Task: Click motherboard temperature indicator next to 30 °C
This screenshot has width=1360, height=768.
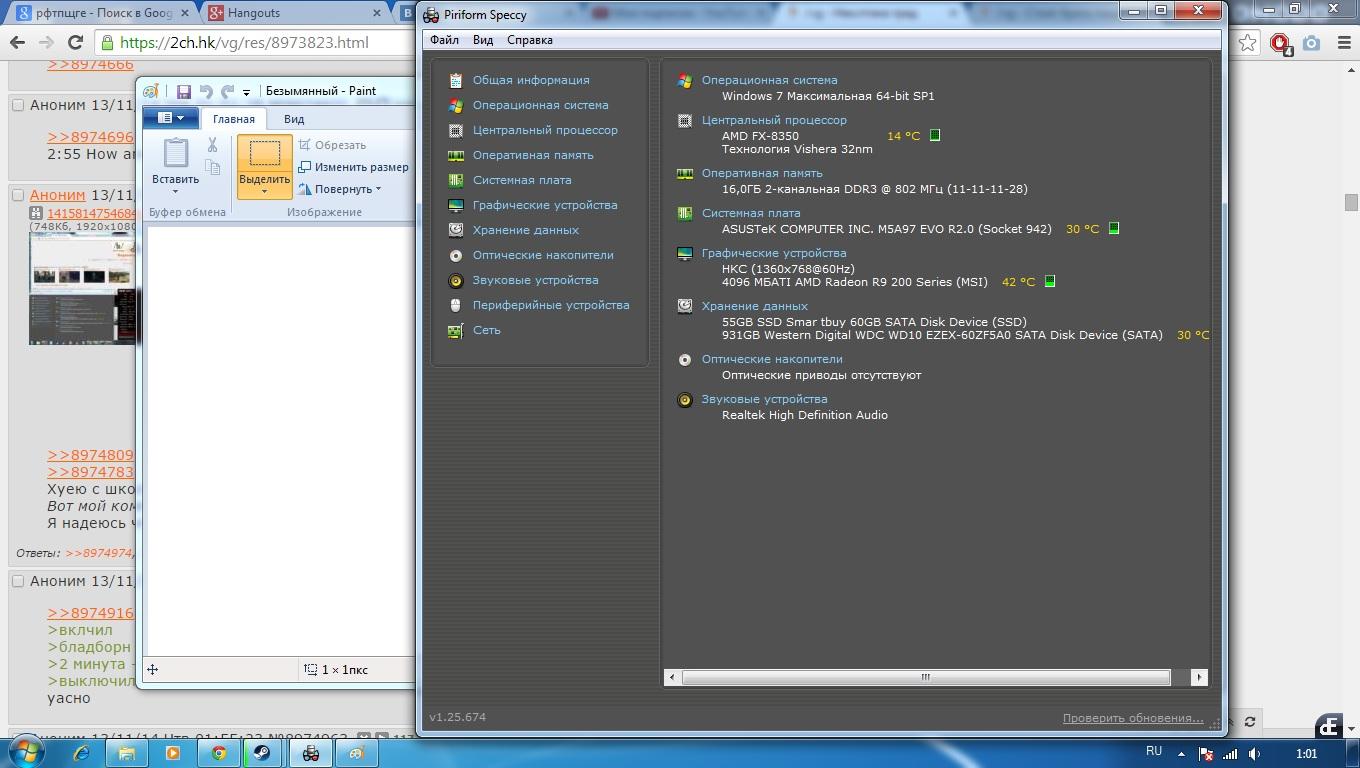Action: point(1114,228)
